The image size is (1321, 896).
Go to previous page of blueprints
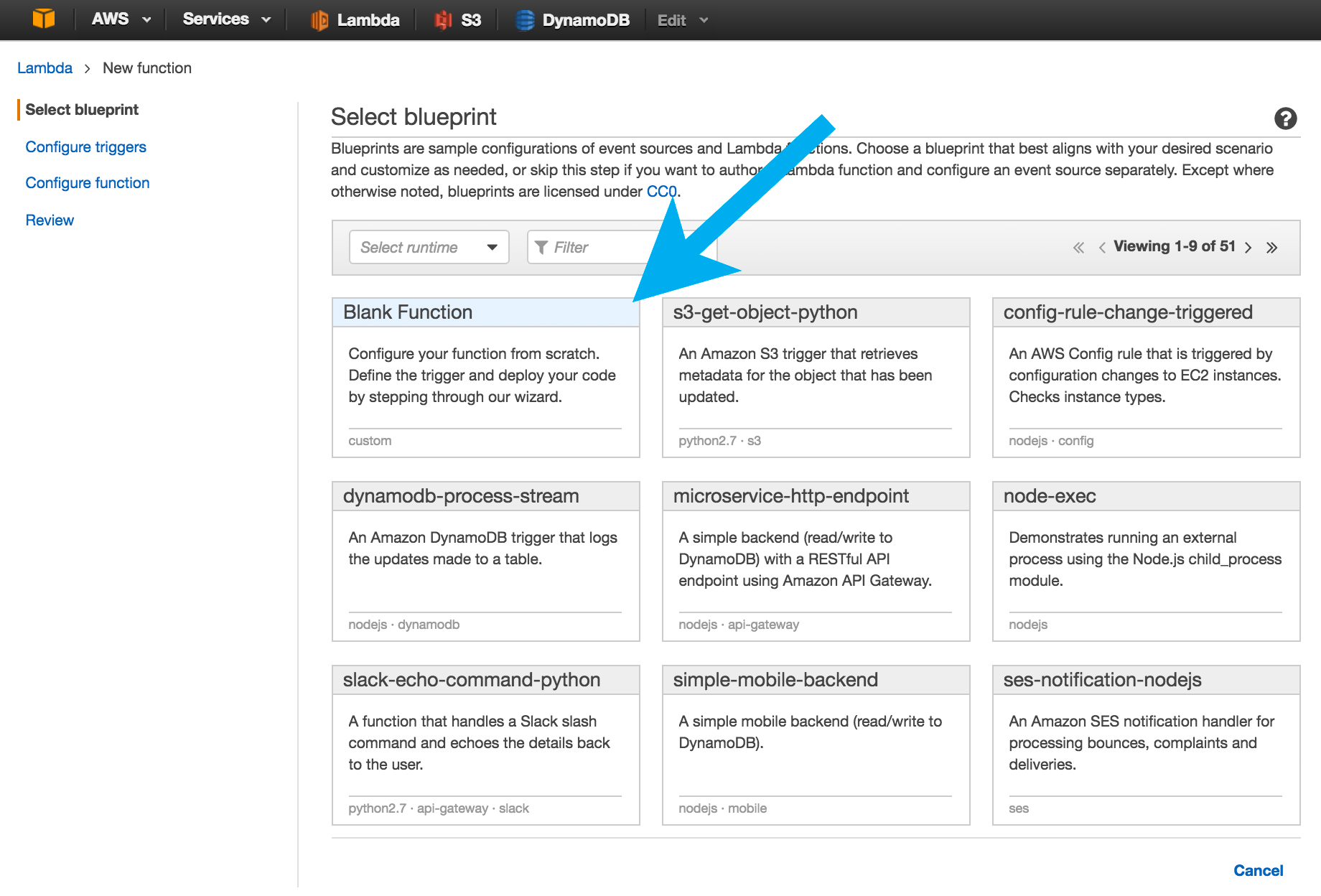pyautogui.click(x=1101, y=248)
